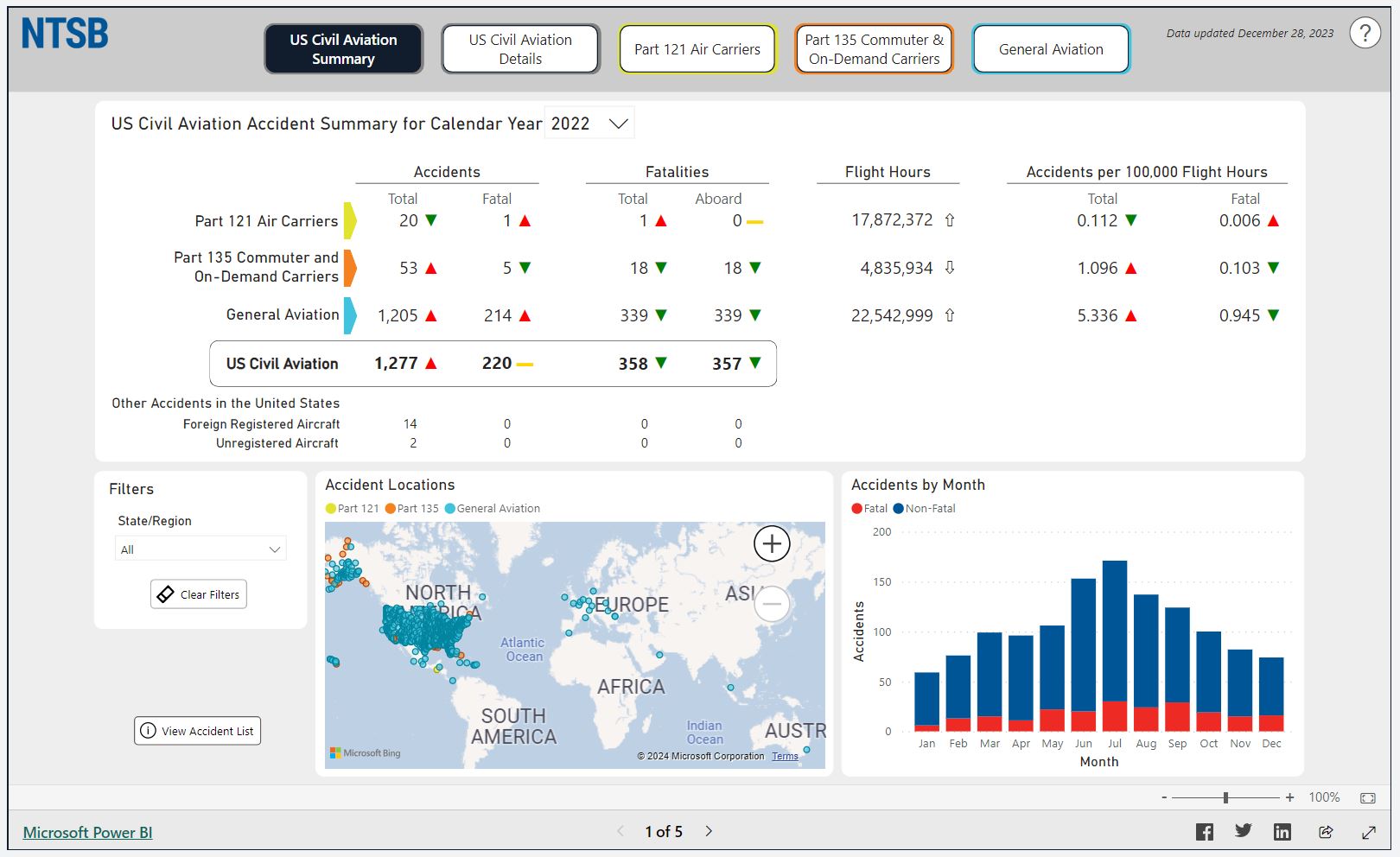The image size is (1400, 857).
Task: Go to next report page
Action: click(709, 831)
